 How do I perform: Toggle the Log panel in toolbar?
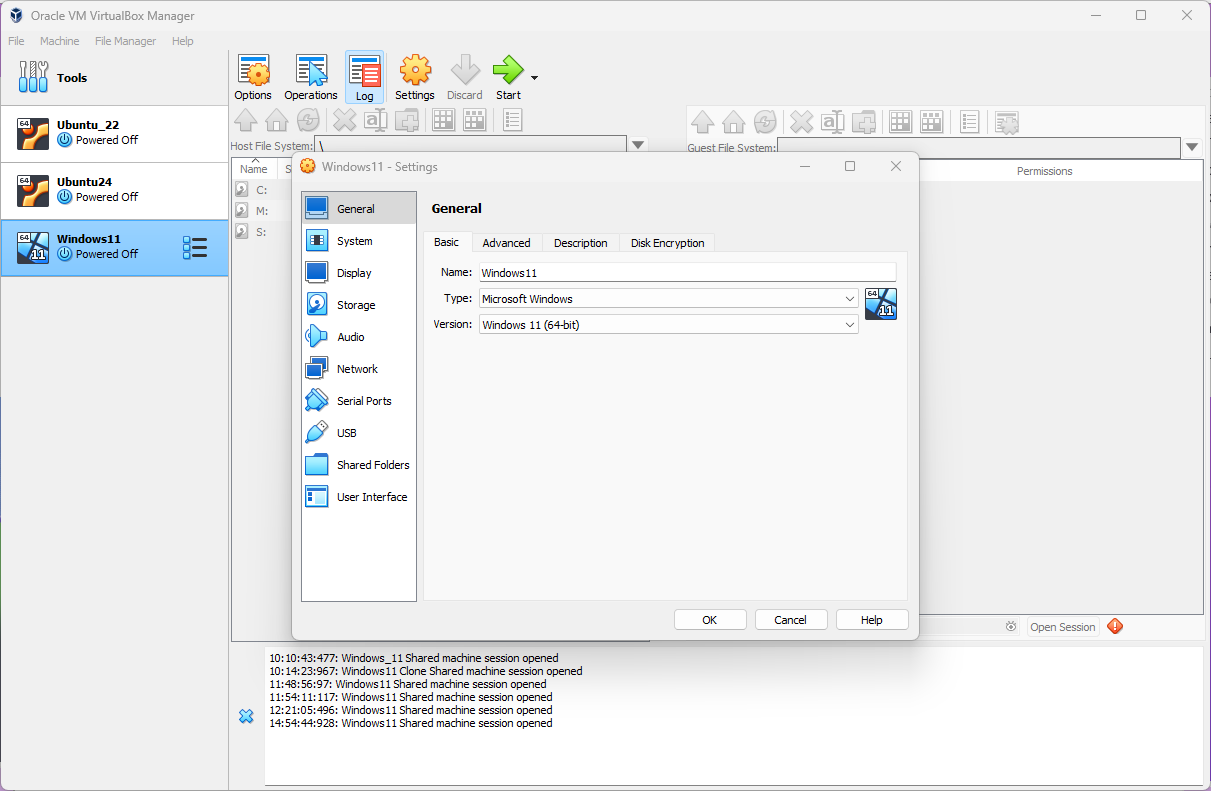[364, 77]
